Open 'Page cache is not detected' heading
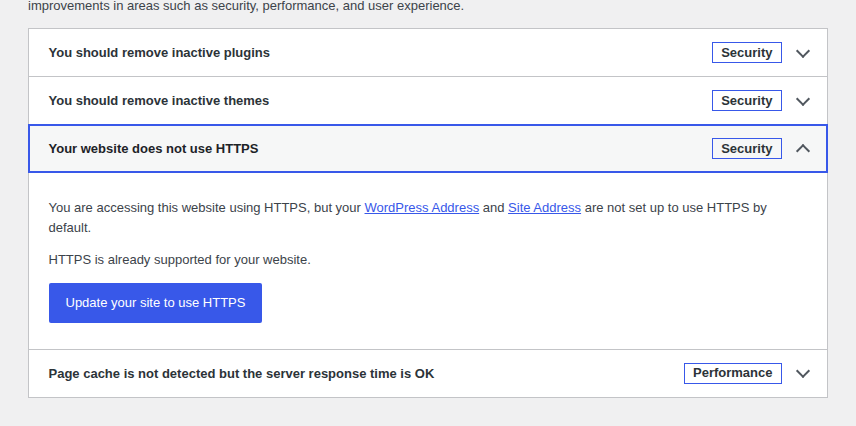 (241, 374)
